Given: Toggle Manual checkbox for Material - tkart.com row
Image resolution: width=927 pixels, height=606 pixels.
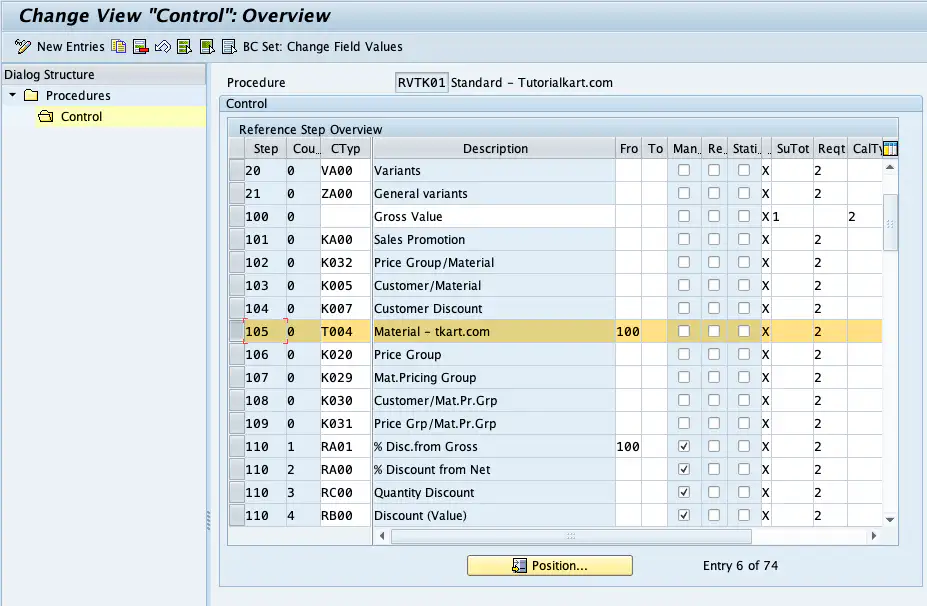Looking at the screenshot, I should click(684, 332).
